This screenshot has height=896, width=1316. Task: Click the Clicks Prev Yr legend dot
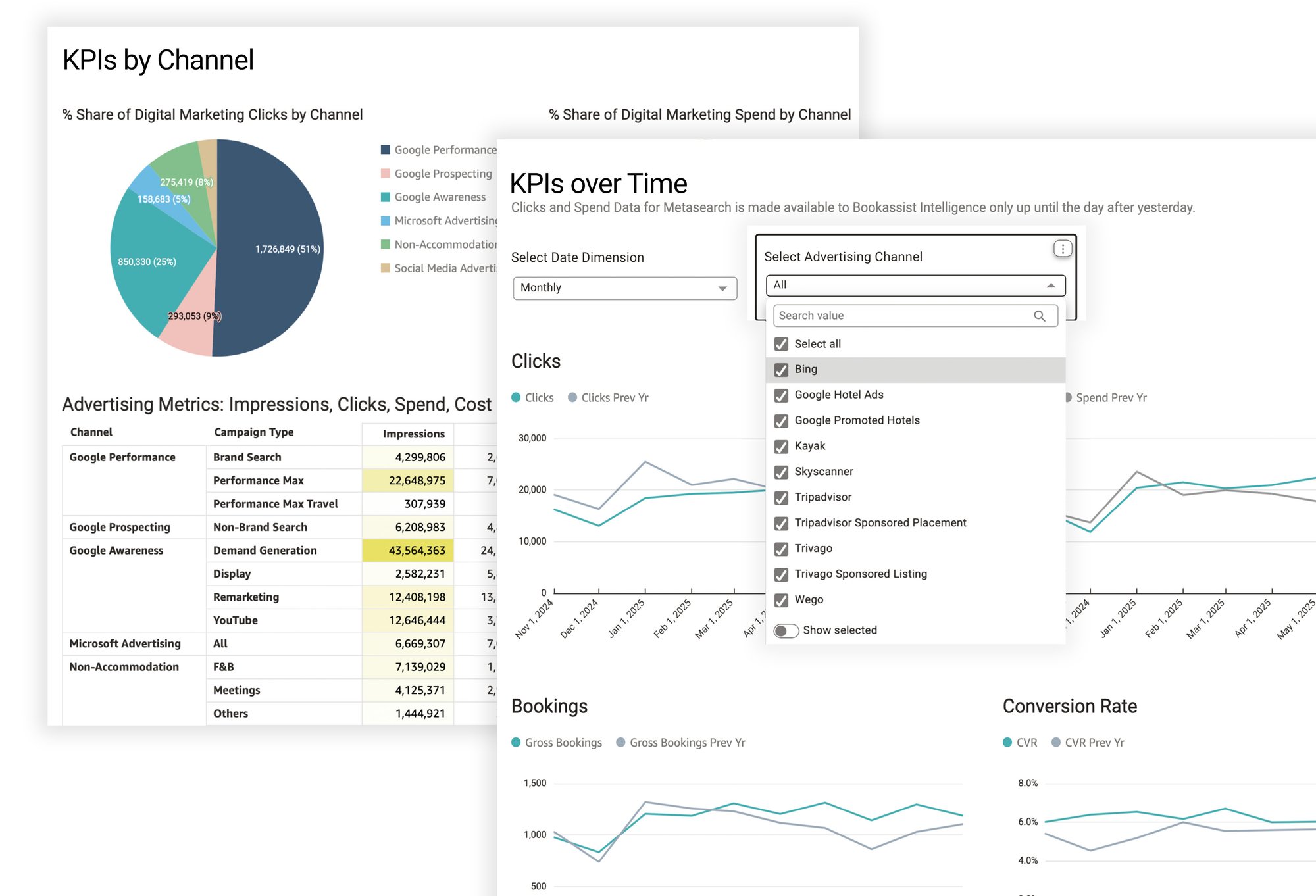click(x=572, y=397)
